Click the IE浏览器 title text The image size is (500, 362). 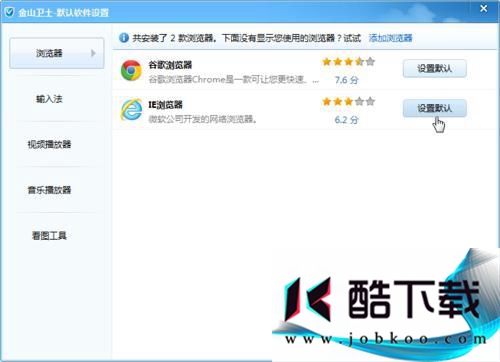(166, 105)
